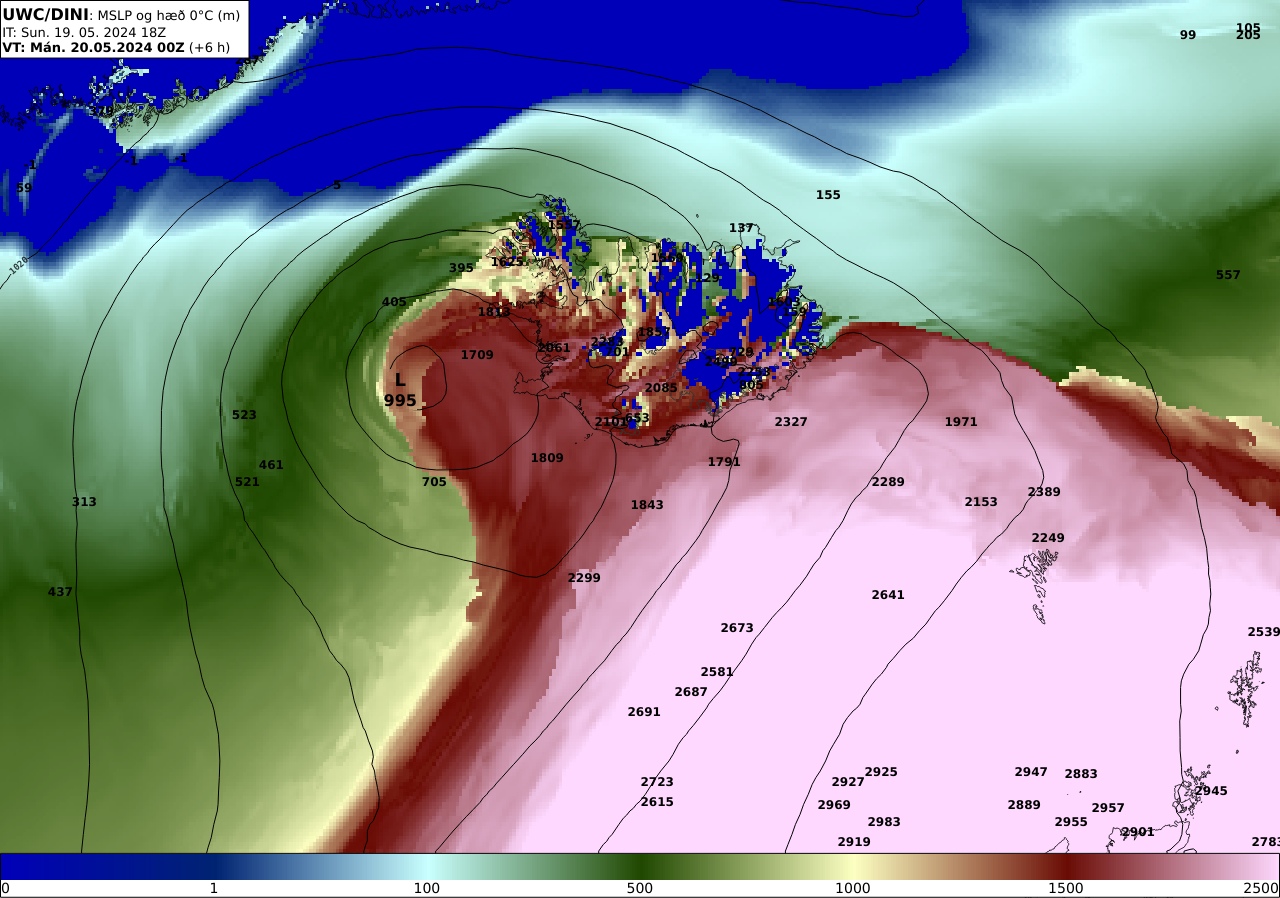Select the 2673 height value
Viewport: 1280px width, 898px height.
point(737,628)
